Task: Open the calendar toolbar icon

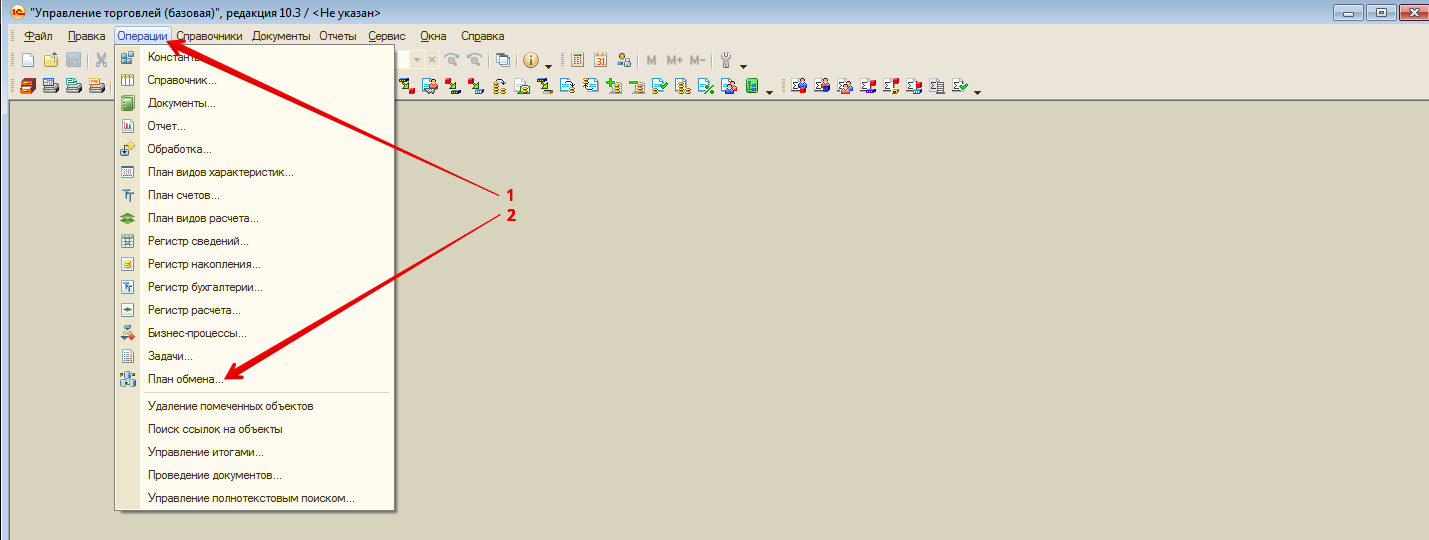Action: [601, 60]
